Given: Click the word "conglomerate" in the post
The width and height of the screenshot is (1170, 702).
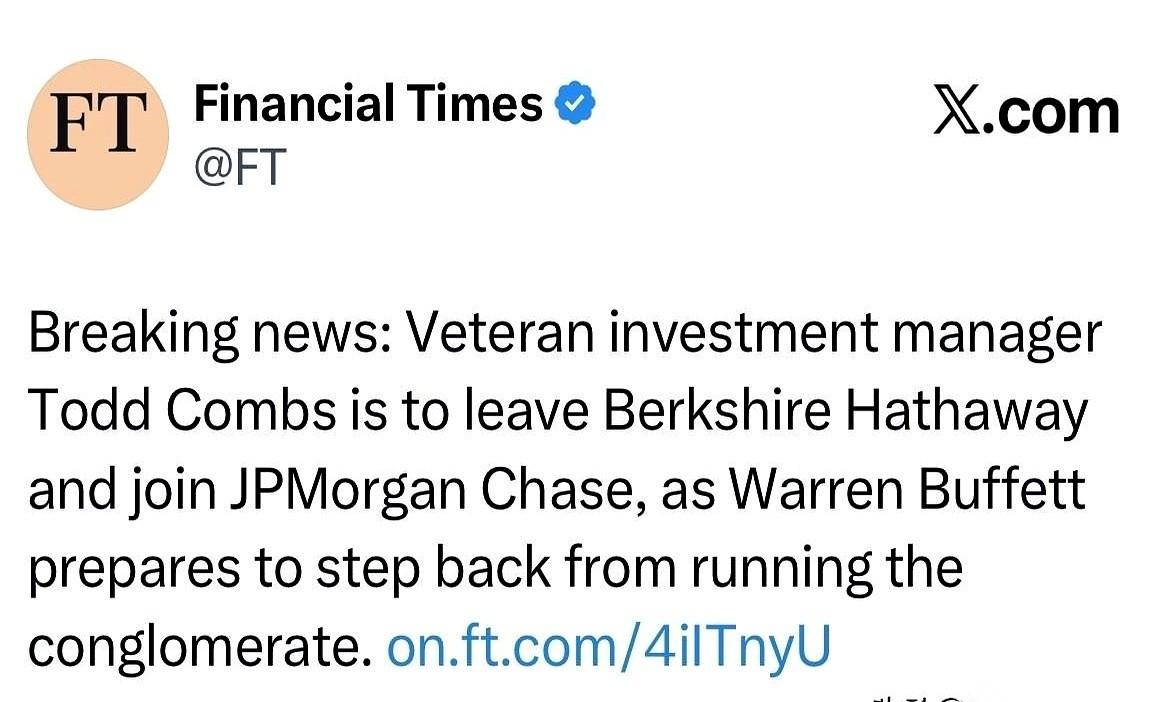Looking at the screenshot, I should pyautogui.click(x=193, y=647).
